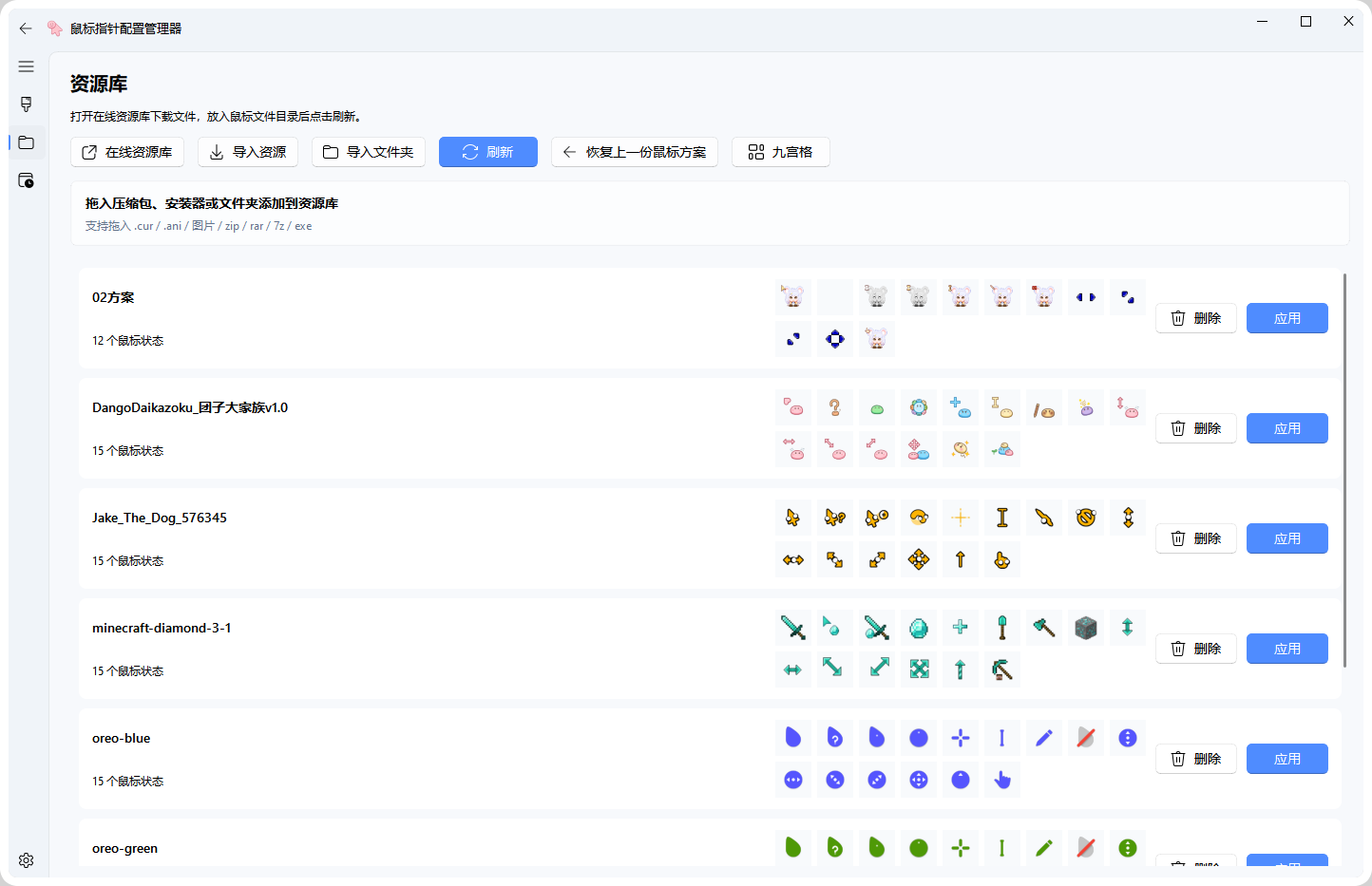1372x886 pixels.
Task: Click the Minecraft diamond sword cursor thumbnail
Action: click(793, 628)
